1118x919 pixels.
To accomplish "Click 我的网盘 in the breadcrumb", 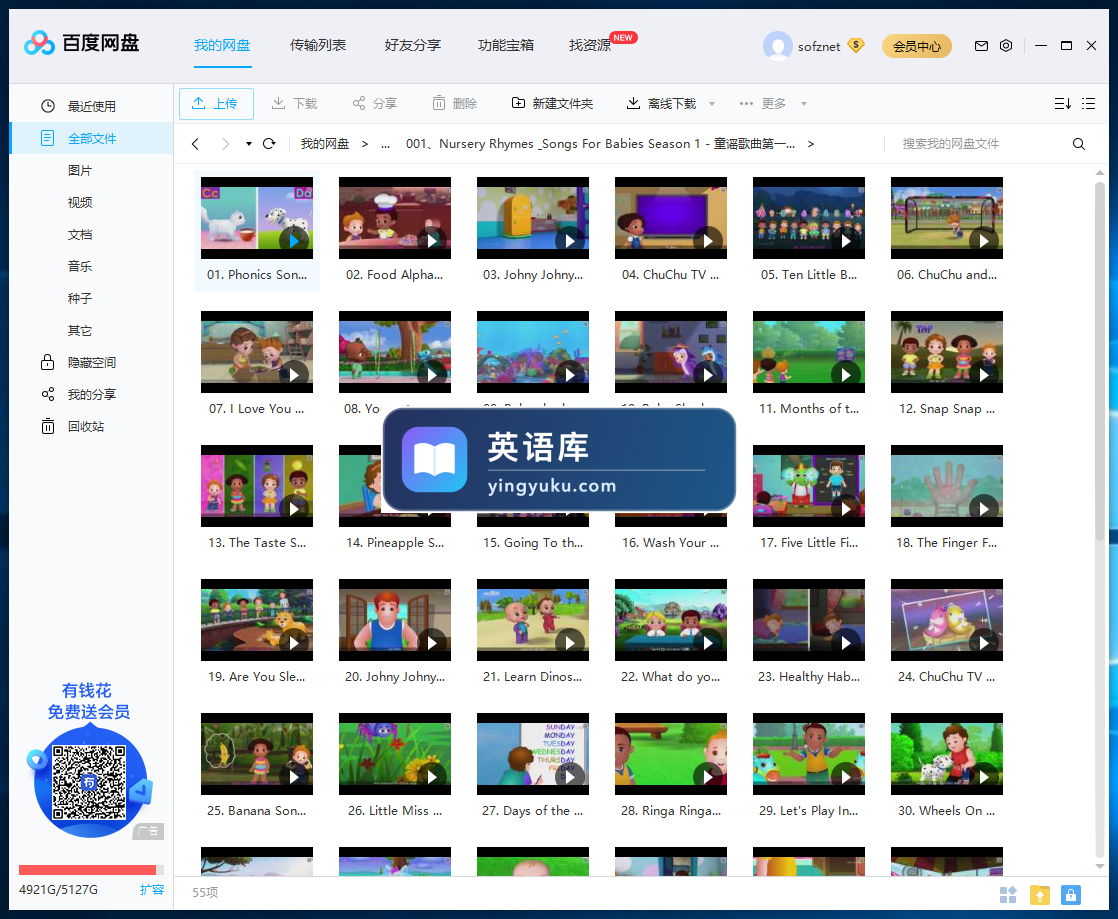I will 324,144.
